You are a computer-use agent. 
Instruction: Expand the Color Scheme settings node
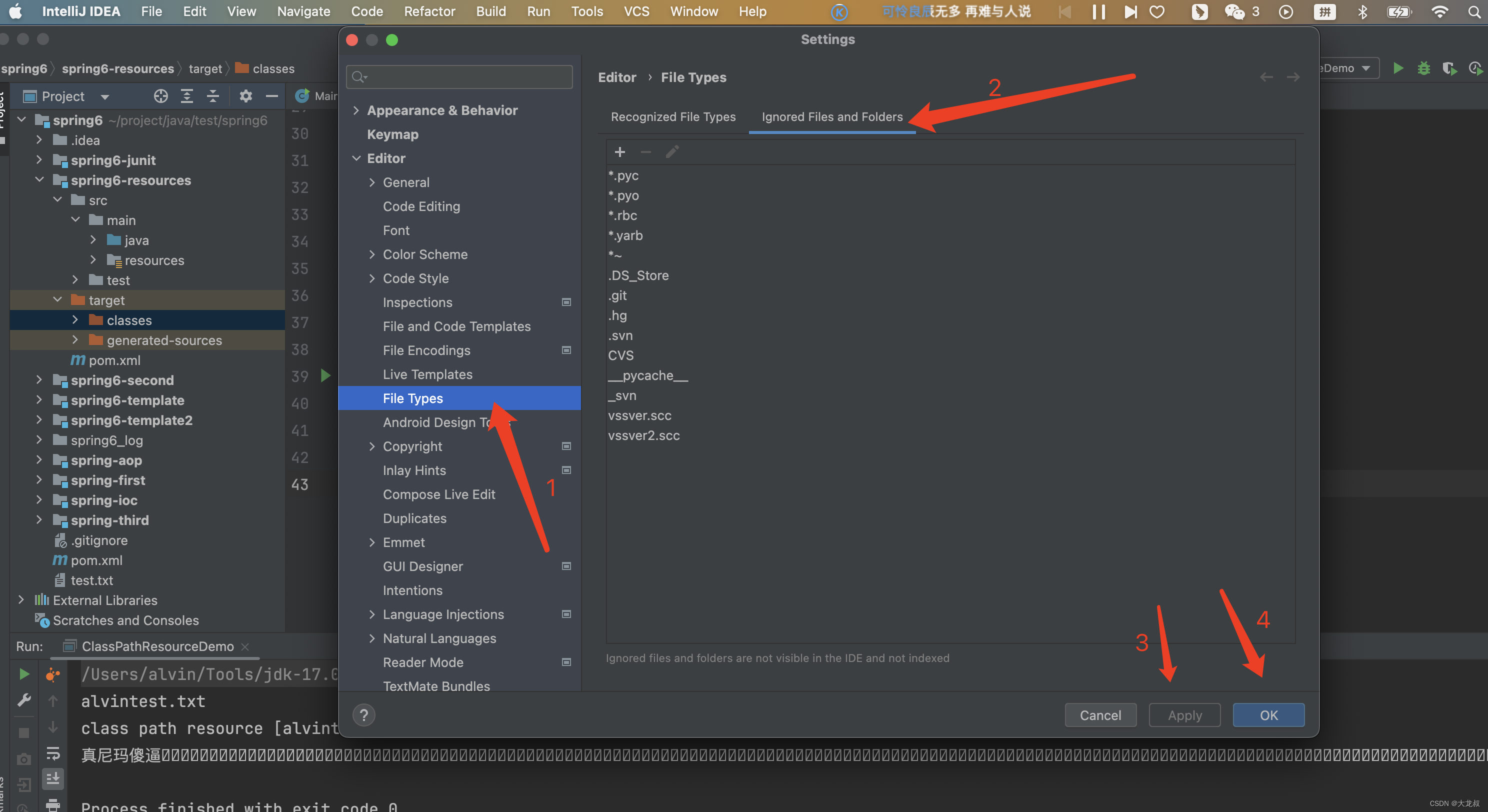pyautogui.click(x=372, y=254)
